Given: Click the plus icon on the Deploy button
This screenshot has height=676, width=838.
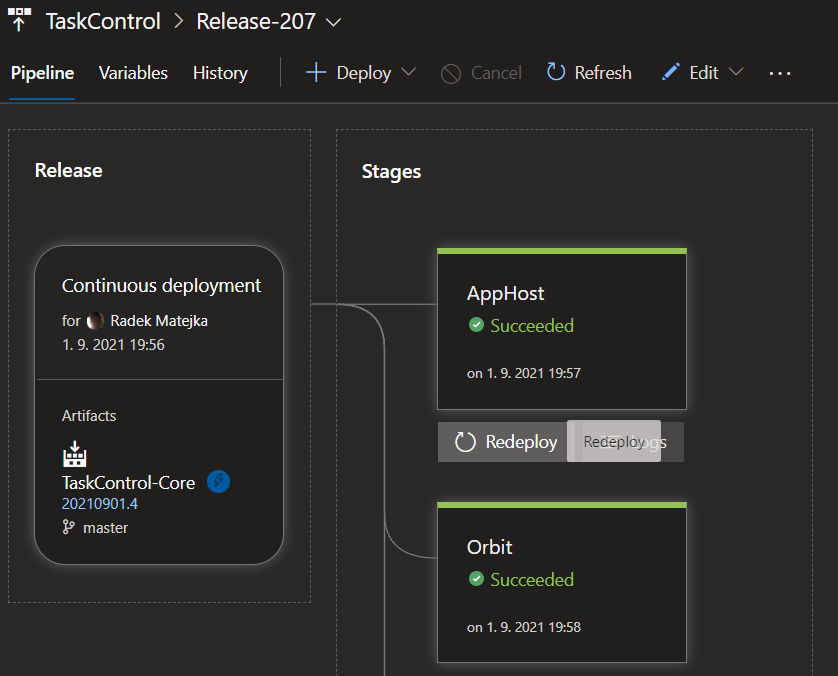Looking at the screenshot, I should coord(315,72).
